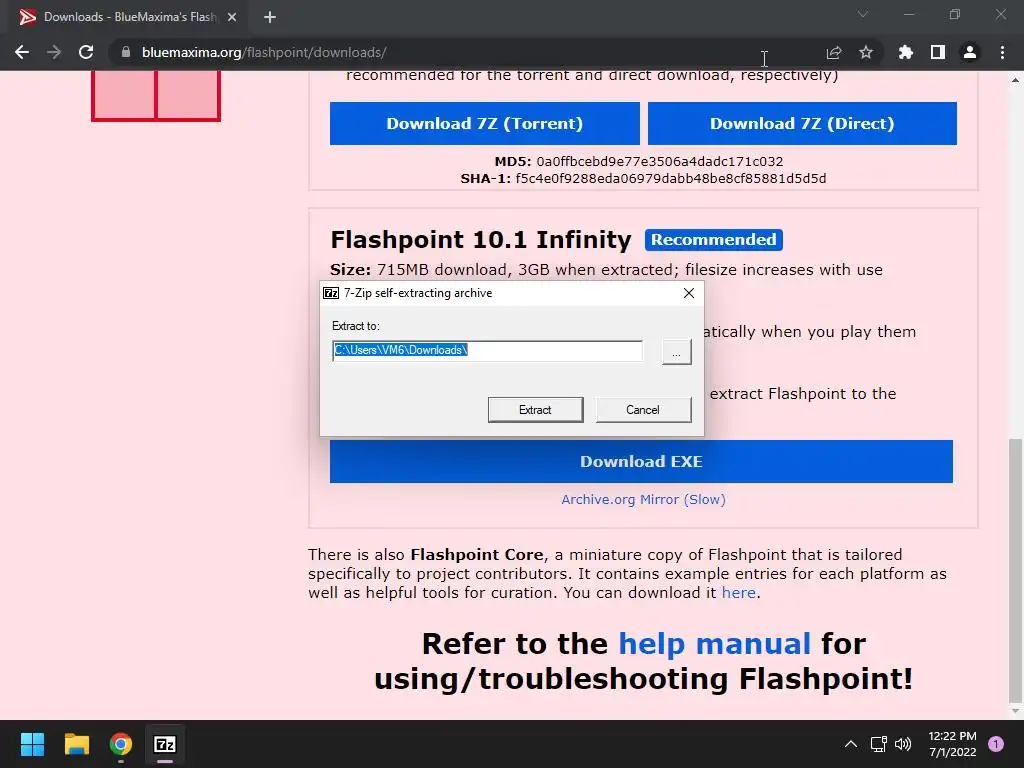Open tab search chevron in title bar
This screenshot has width=1024, height=768.
[863, 14]
